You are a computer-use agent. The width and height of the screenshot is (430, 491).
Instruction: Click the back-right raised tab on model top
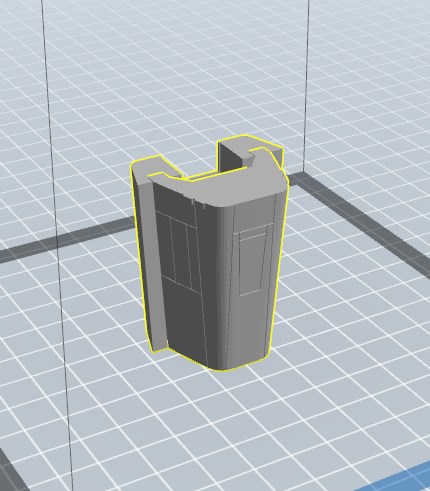(x=248, y=152)
